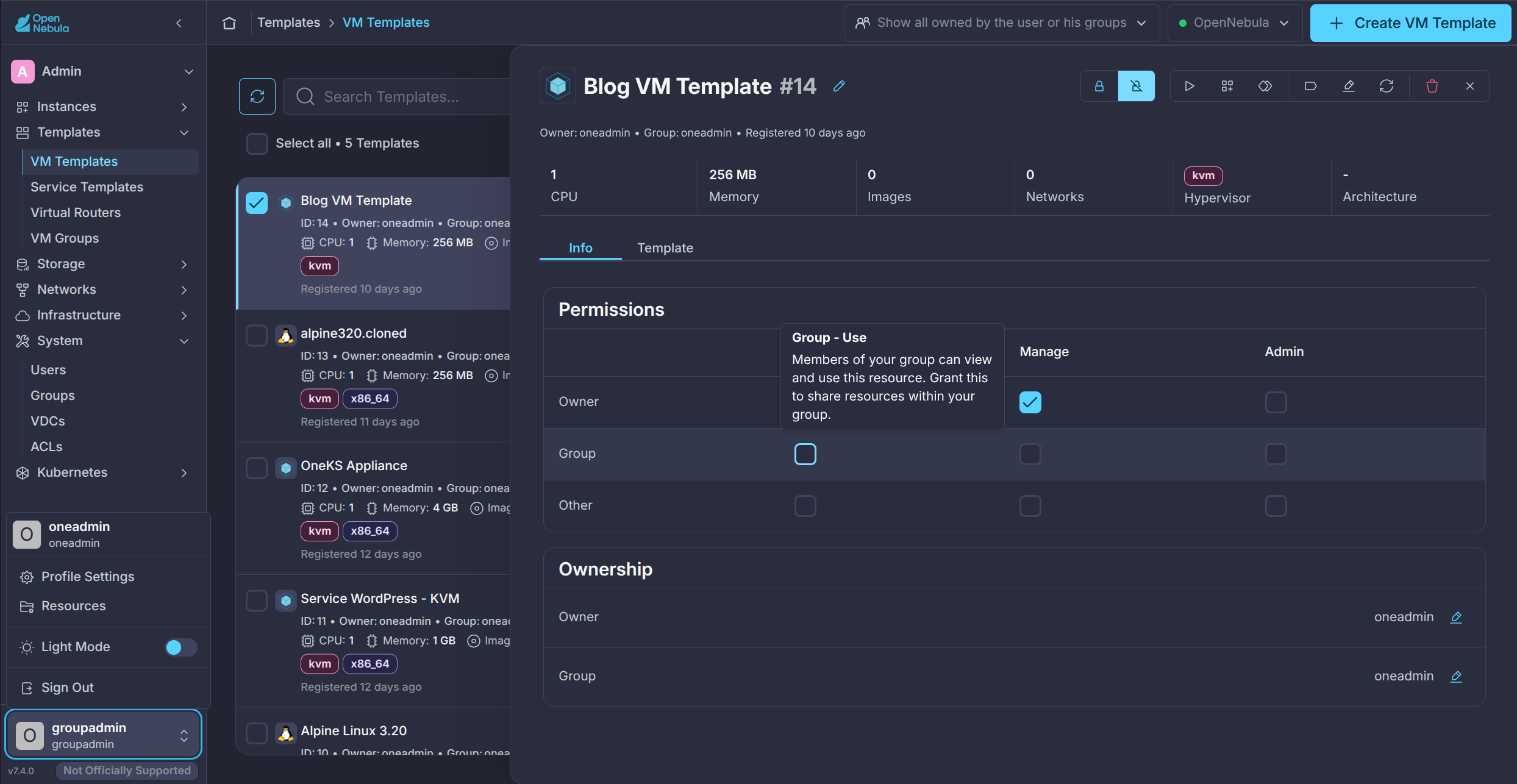Image resolution: width=1517 pixels, height=784 pixels.
Task: Refresh the templates list
Action: [x=257, y=96]
